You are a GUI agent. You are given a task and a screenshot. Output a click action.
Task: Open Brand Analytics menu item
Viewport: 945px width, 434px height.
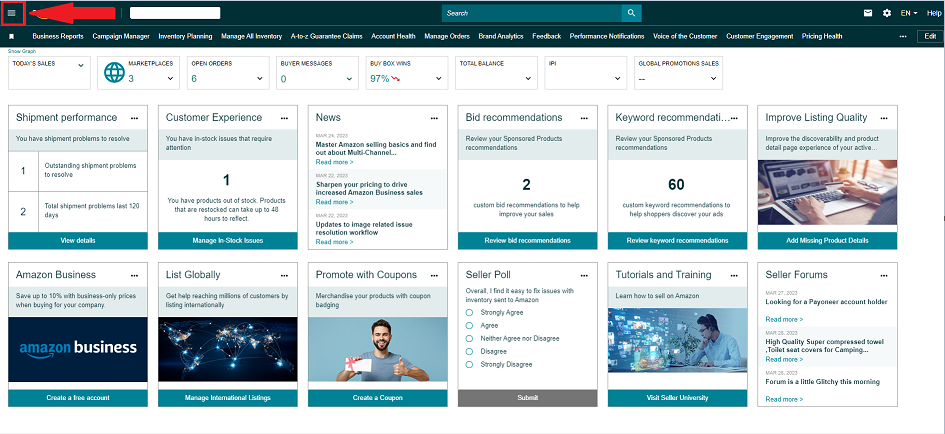click(x=501, y=36)
